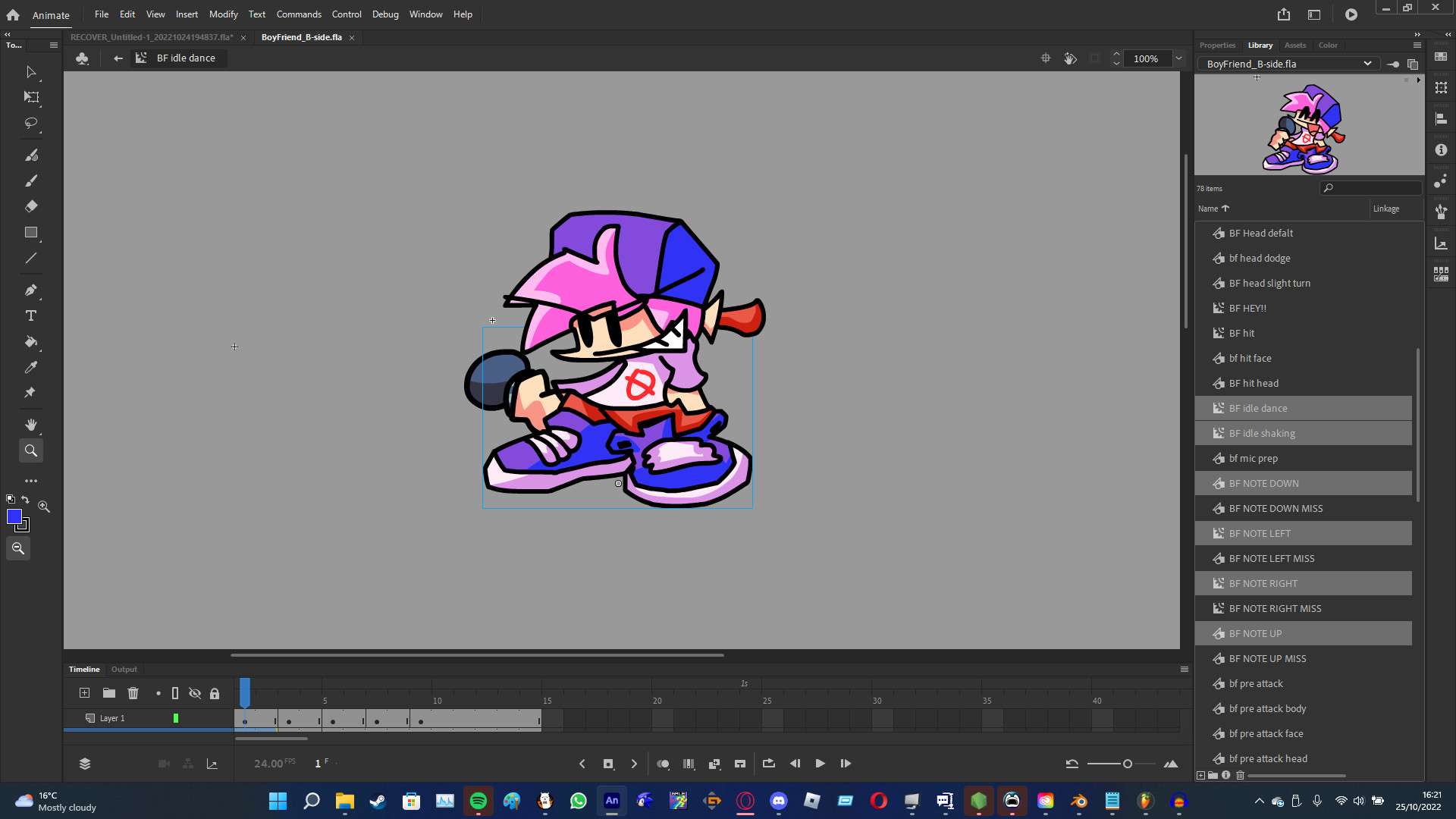The image size is (1456, 819).
Task: Click the center stage icon
Action: (1046, 58)
